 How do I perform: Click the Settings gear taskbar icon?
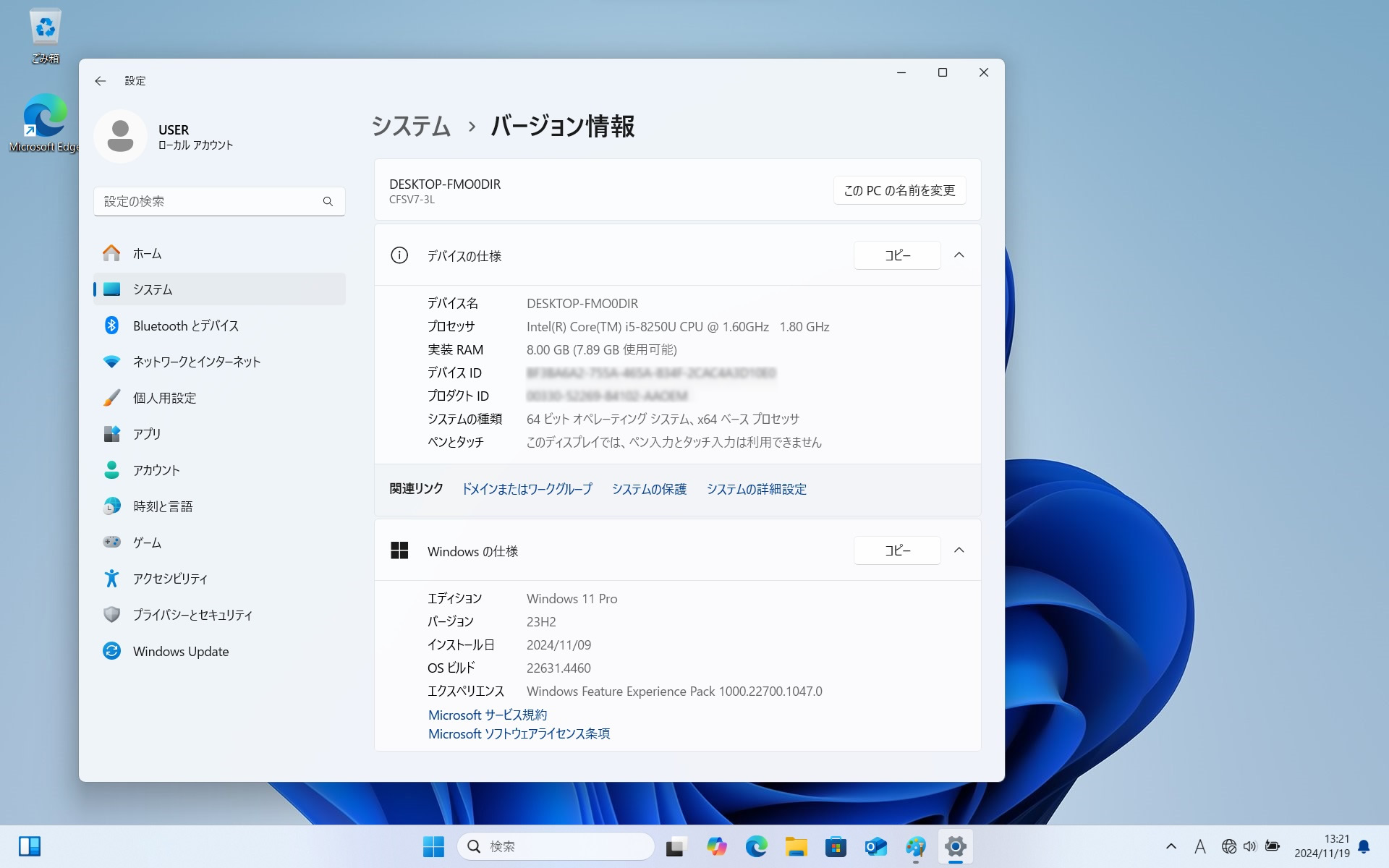(x=956, y=846)
